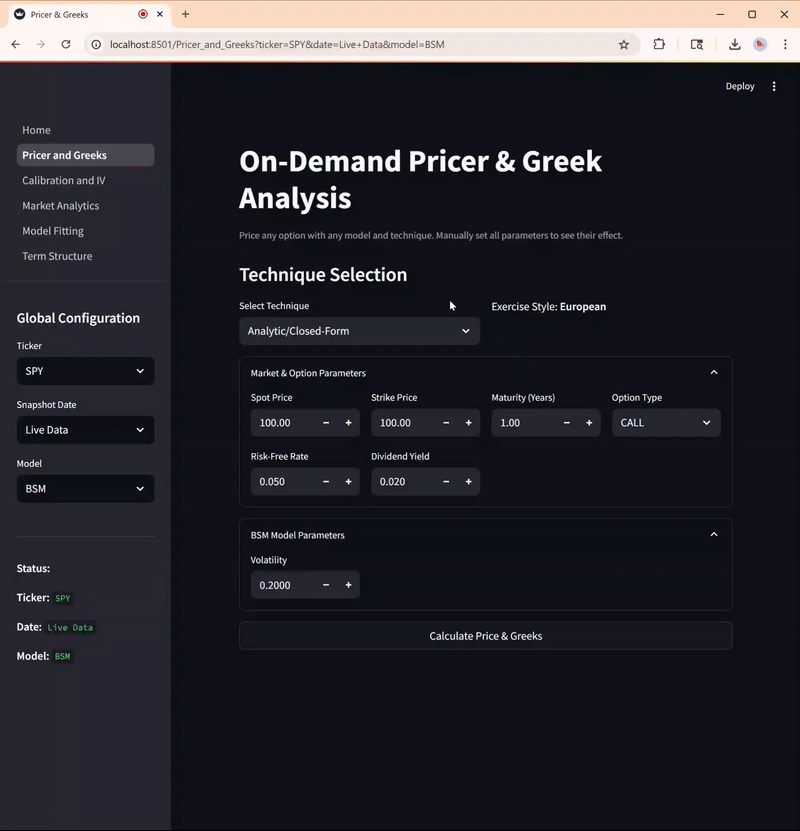Click the Exercise Style: European text
Screen dimensions: 800x831
coord(548,307)
